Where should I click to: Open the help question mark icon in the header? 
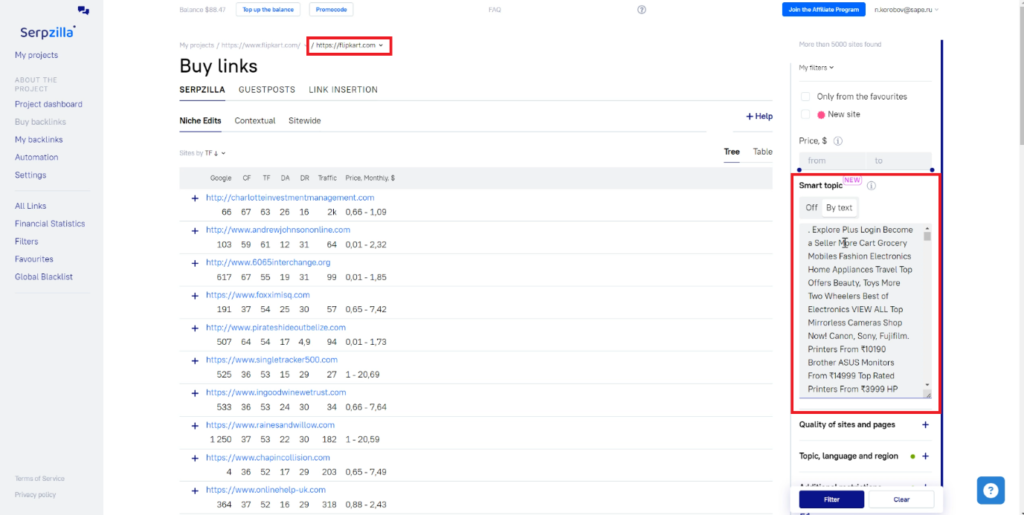coord(641,10)
